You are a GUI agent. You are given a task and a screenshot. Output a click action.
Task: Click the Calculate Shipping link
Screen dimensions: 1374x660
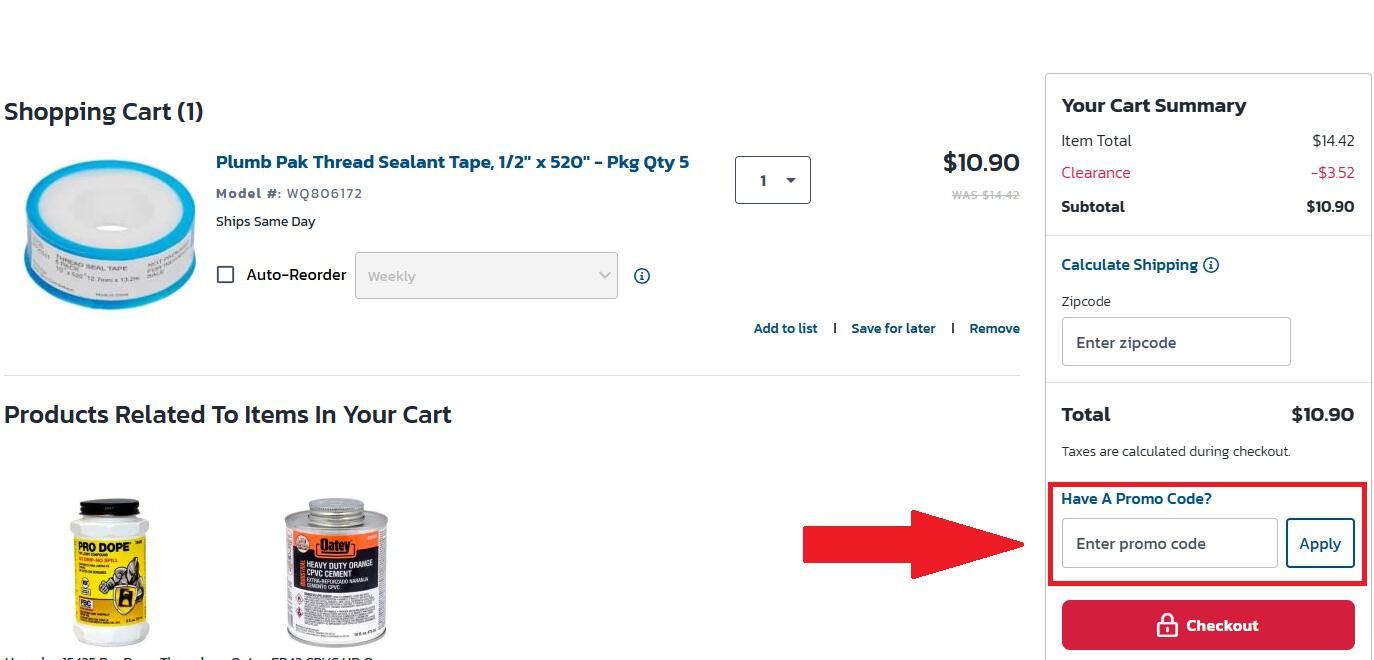1129,264
